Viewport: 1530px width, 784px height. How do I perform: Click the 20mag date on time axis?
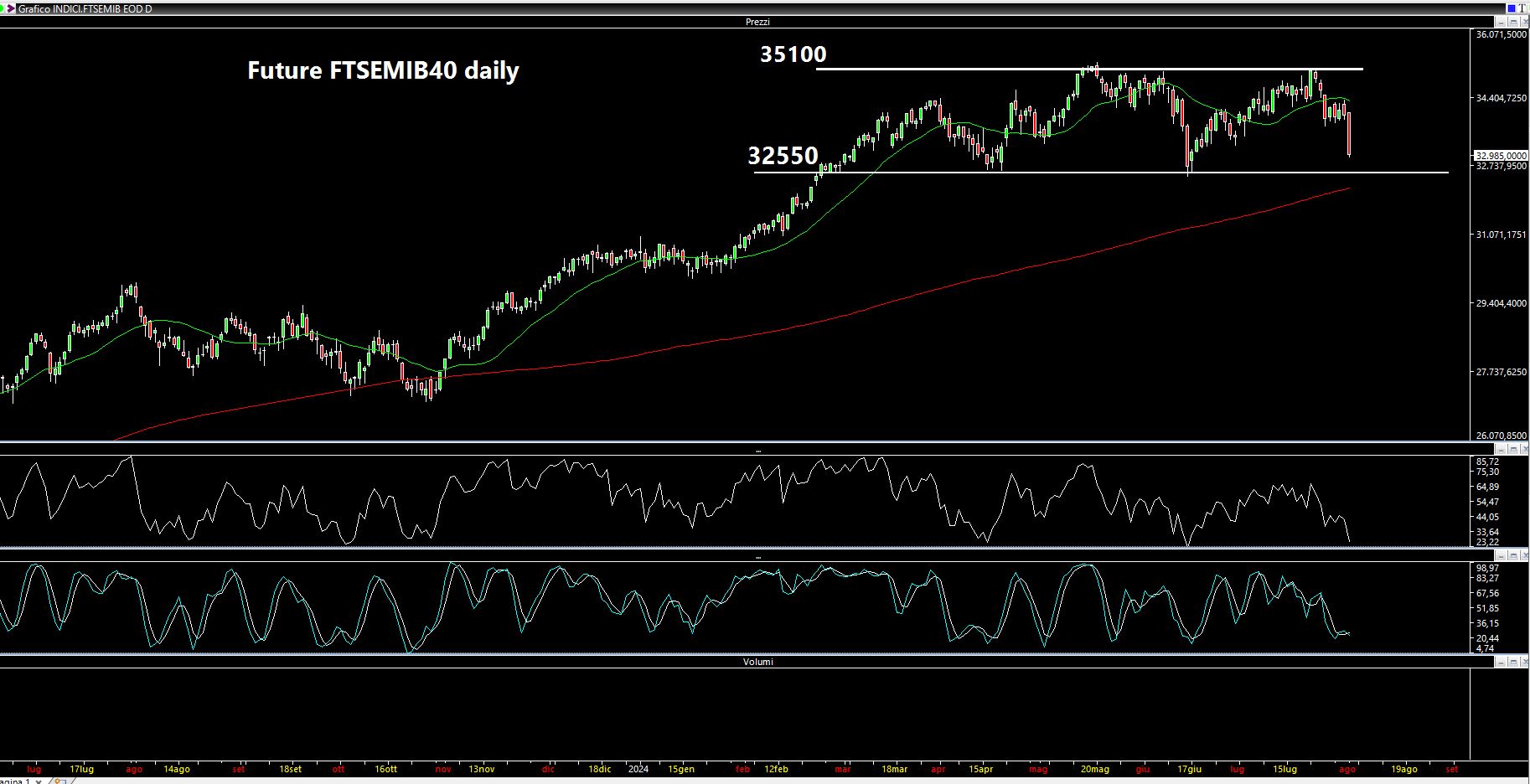(x=1094, y=769)
